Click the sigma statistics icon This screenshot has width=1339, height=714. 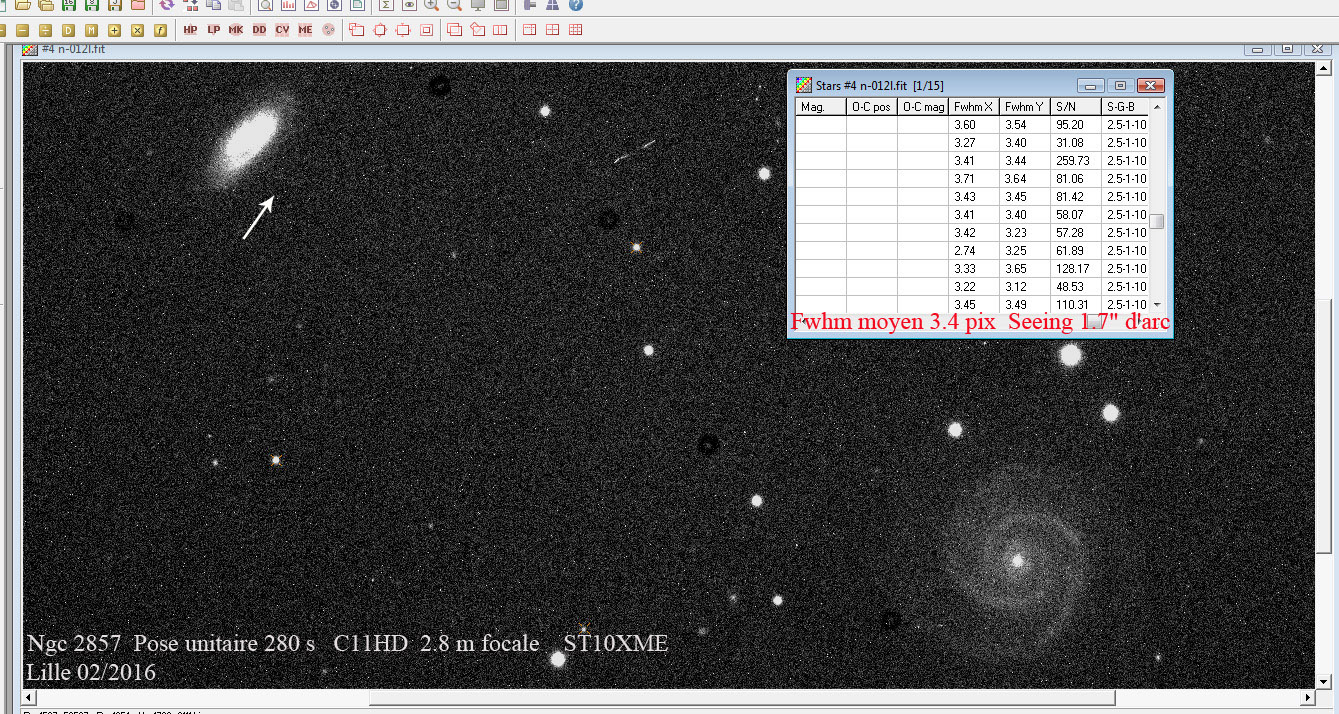coord(385,5)
